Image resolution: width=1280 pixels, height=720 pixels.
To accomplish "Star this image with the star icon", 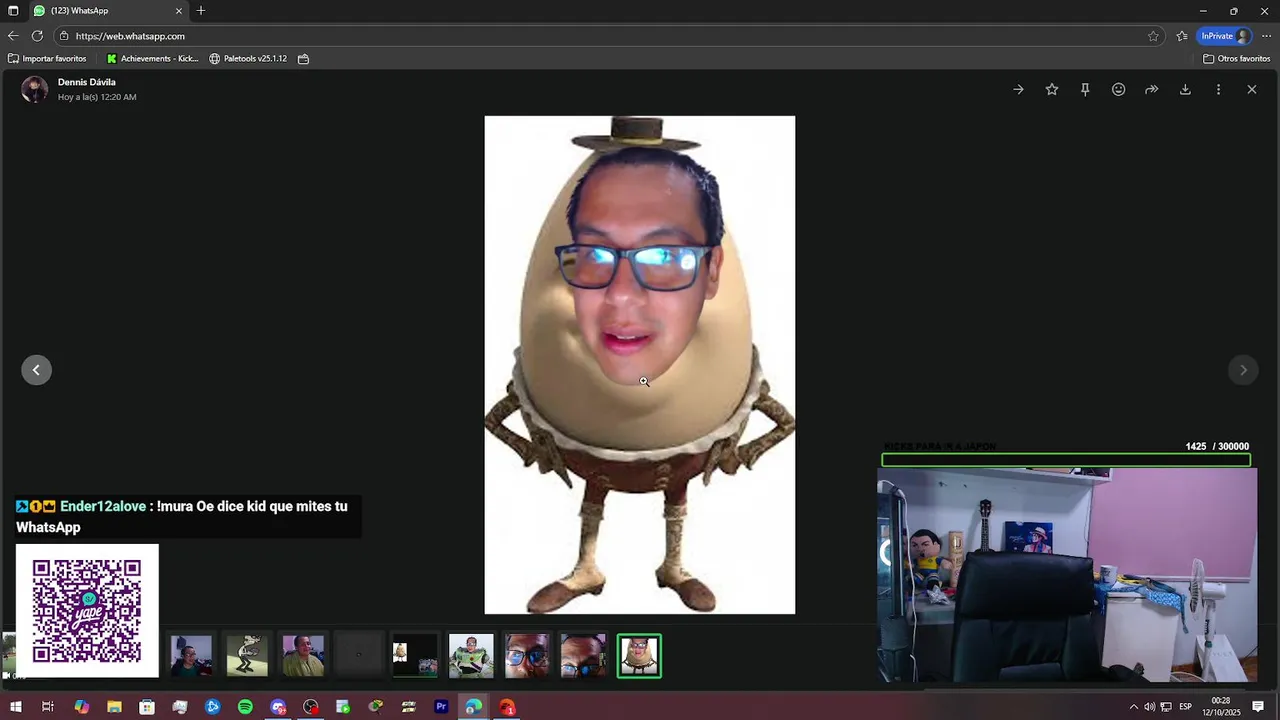I will click(1052, 89).
